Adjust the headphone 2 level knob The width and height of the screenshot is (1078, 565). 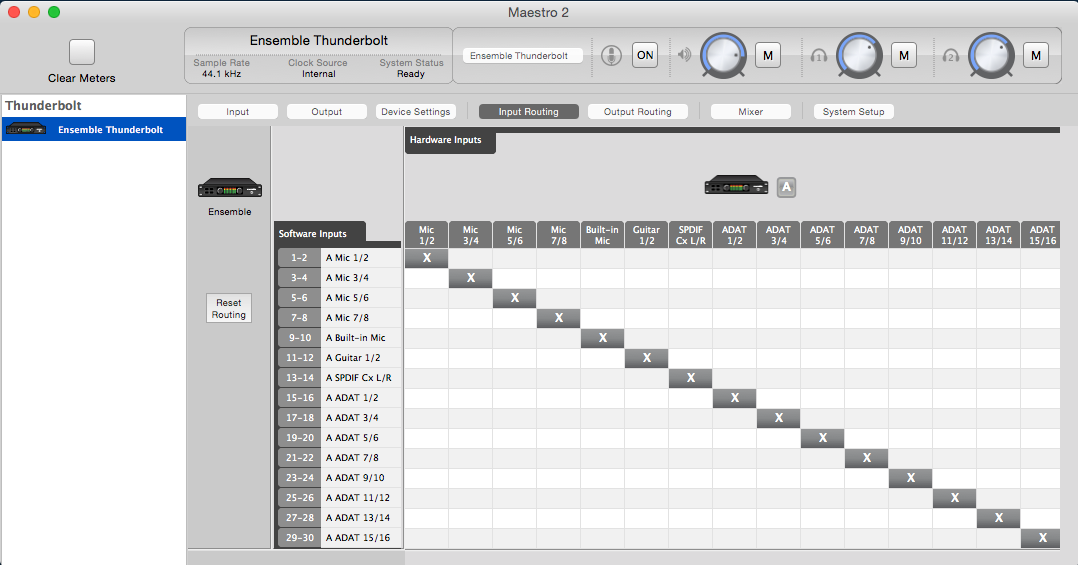[991, 55]
